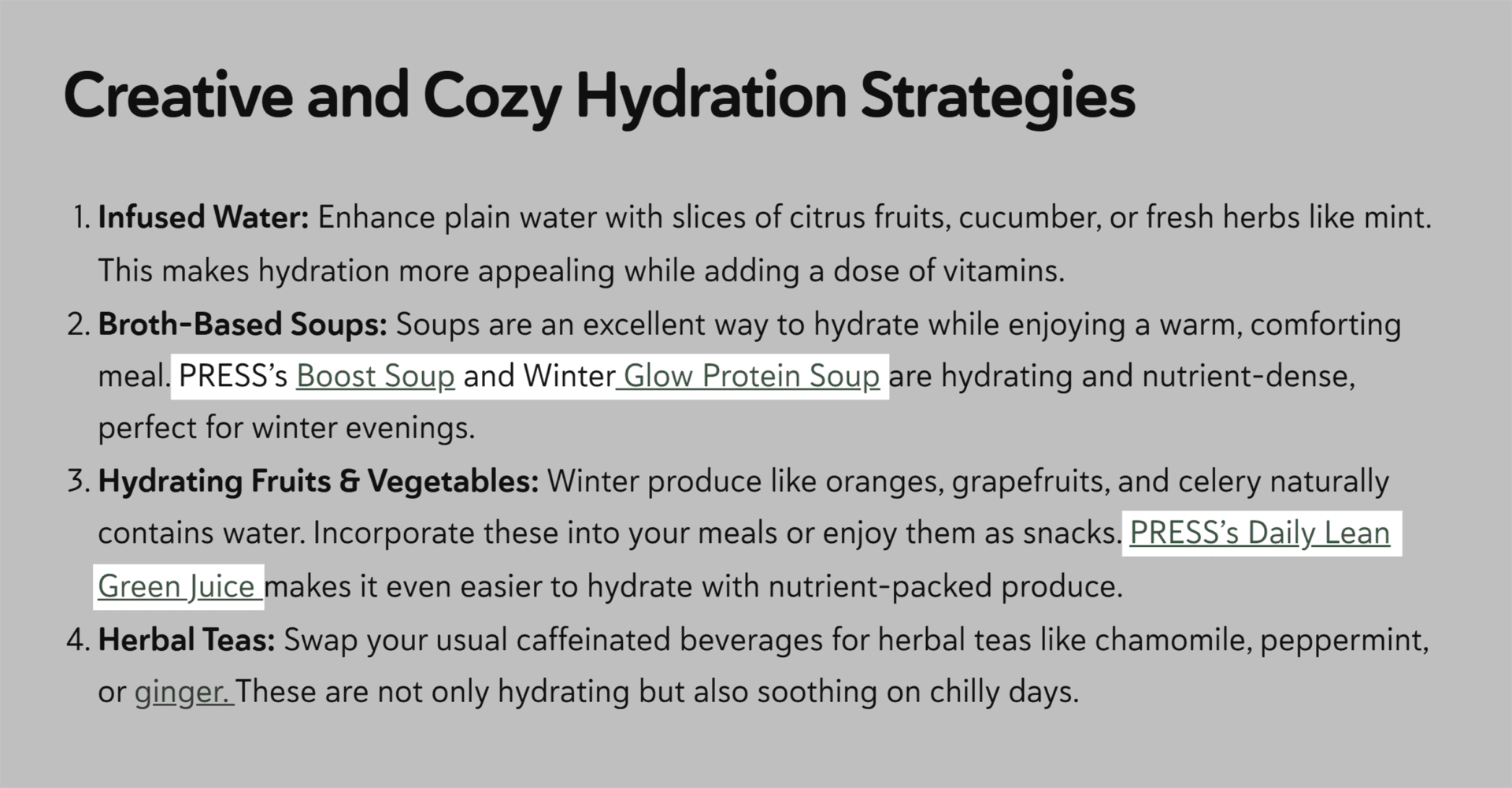This screenshot has height=788, width=1512.
Task: Click the bold Infused Water label
Action: coord(203,217)
